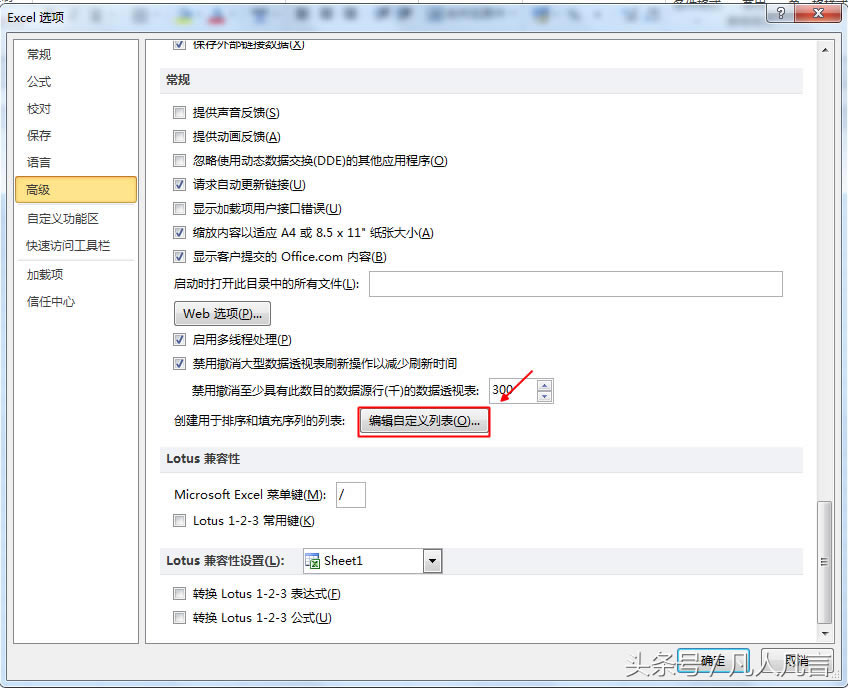
Task: Open the dialog help question mark button
Action: click(x=780, y=14)
